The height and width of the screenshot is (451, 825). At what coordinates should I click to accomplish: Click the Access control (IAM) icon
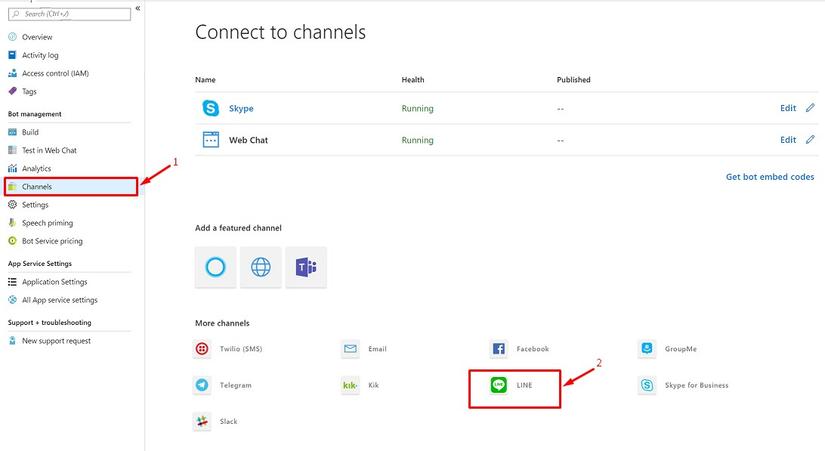(x=12, y=73)
